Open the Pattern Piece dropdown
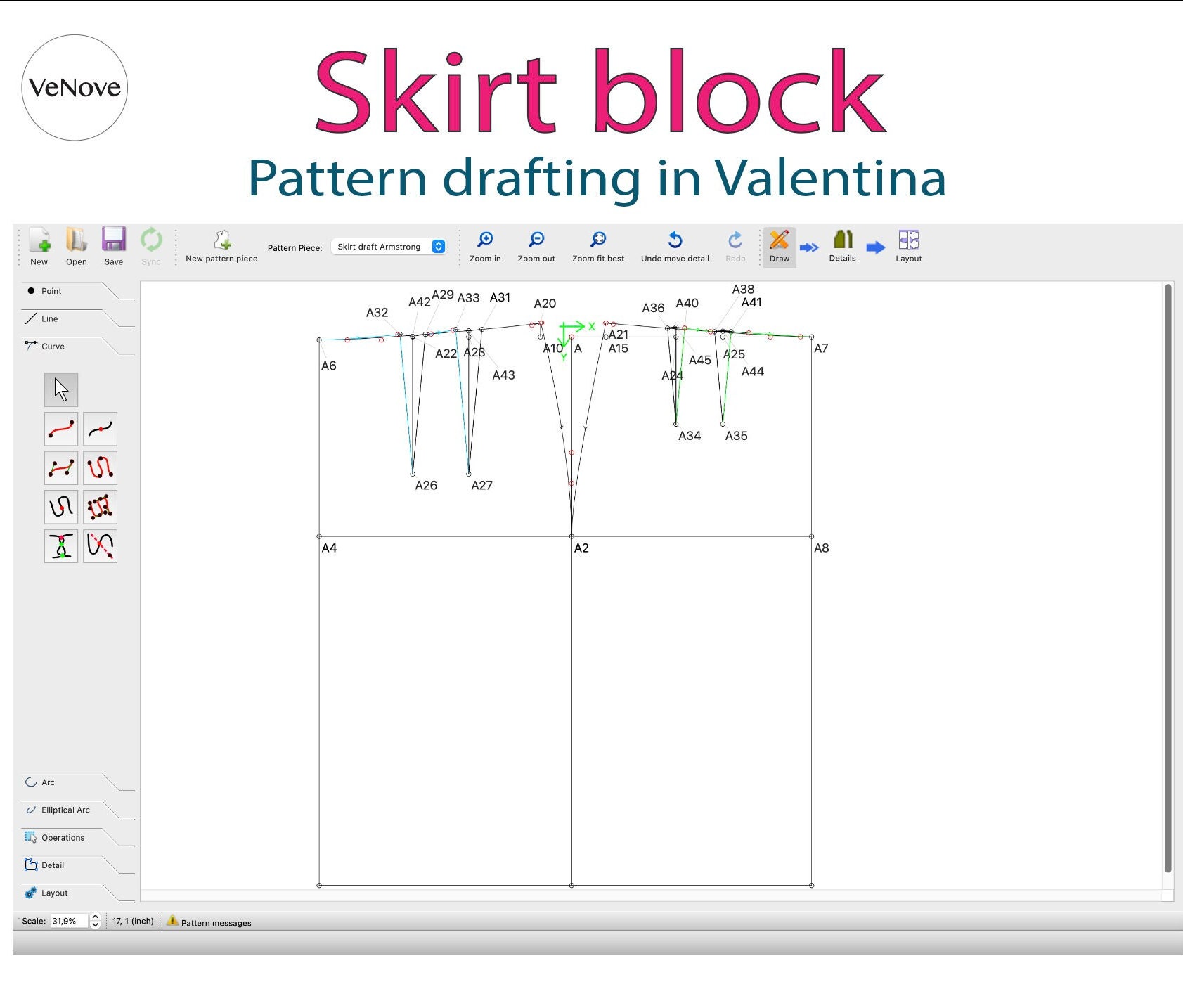Screen dimensions: 1183x1008 (x=389, y=247)
